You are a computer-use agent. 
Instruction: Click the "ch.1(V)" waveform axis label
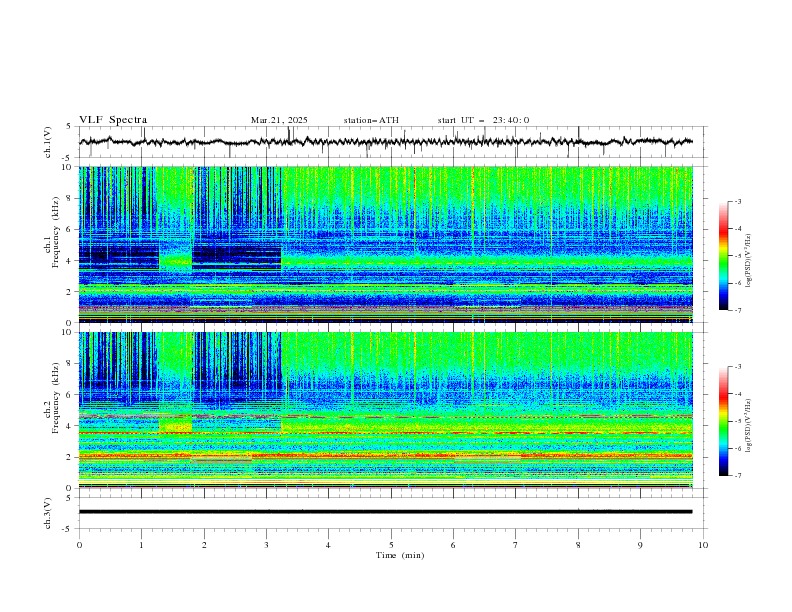(47, 142)
